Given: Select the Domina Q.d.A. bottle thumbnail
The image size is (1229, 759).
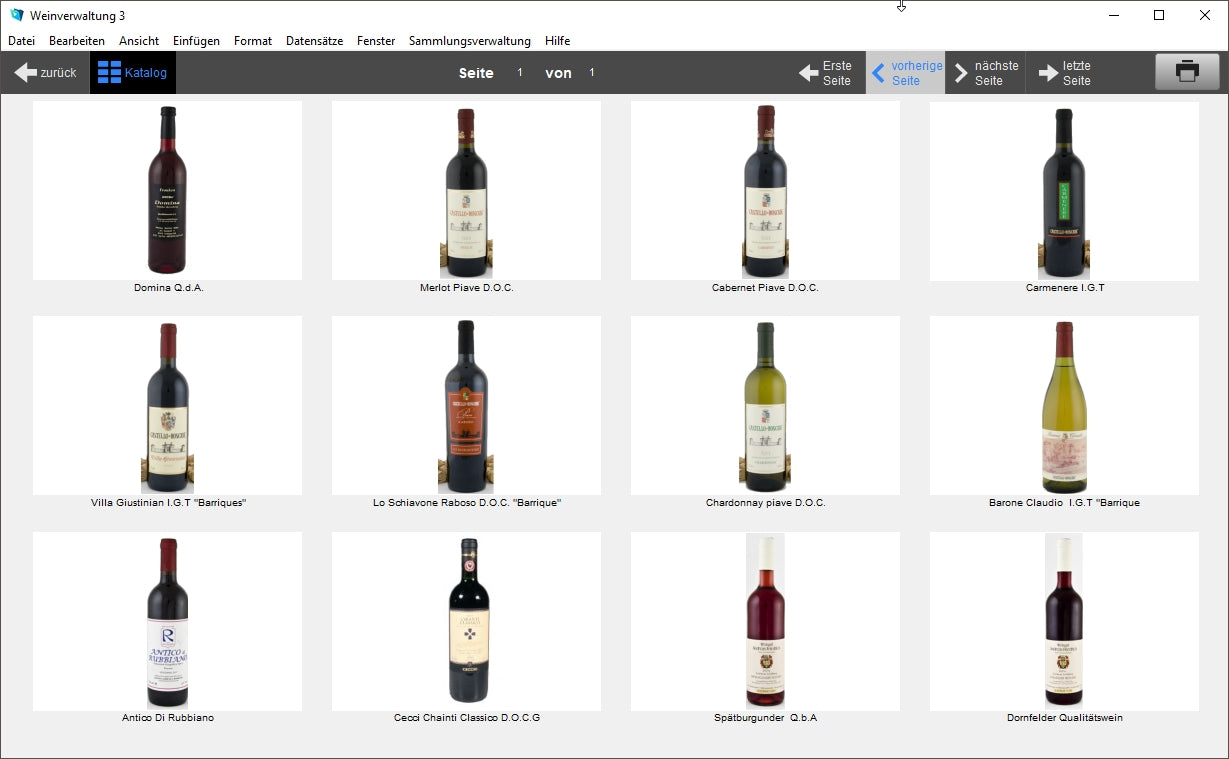Looking at the screenshot, I should [167, 190].
